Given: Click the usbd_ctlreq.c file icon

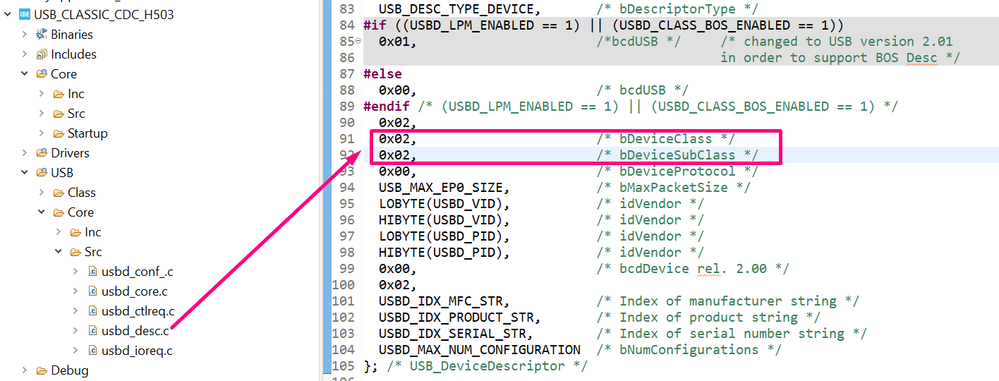Looking at the screenshot, I should pyautogui.click(x=93, y=311).
